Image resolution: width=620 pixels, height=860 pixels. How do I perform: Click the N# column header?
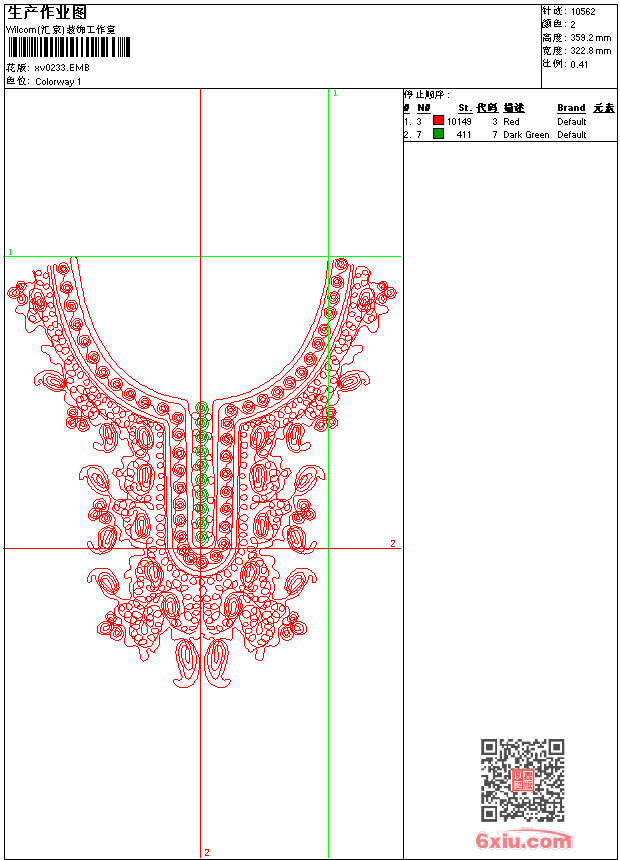tap(424, 108)
